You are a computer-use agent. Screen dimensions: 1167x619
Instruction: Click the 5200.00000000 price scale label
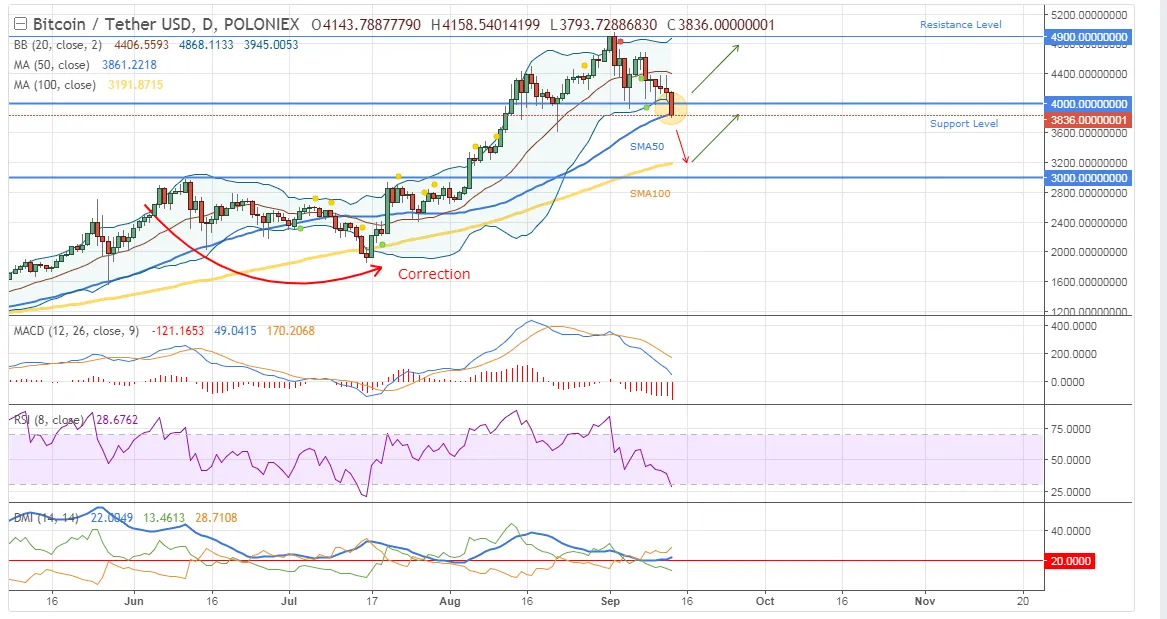(x=1088, y=15)
